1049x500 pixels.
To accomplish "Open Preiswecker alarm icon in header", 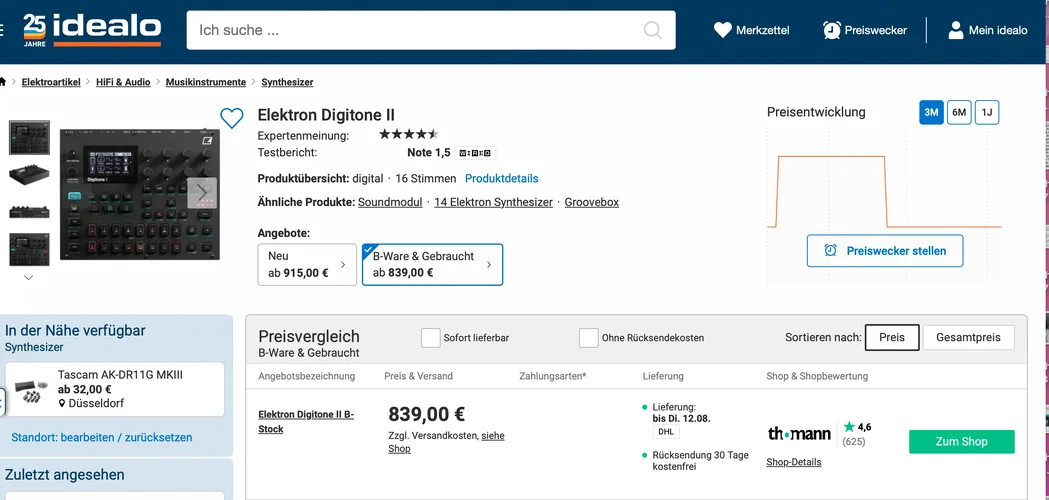I will [832, 30].
